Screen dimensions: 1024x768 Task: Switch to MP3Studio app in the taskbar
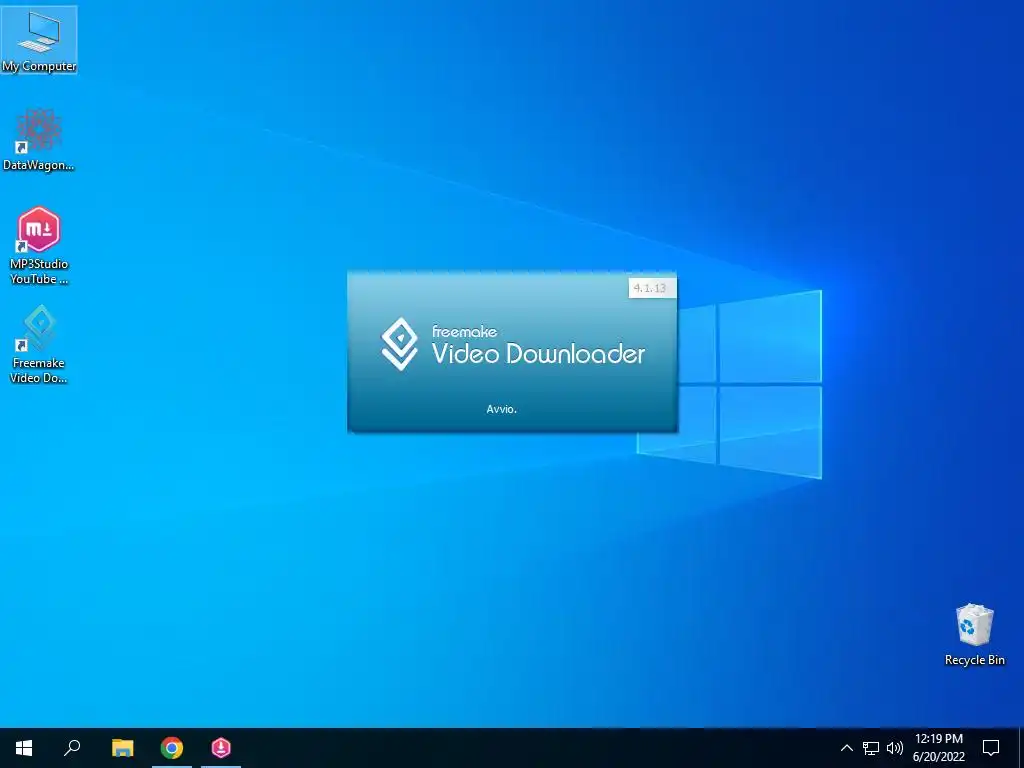[x=221, y=748]
